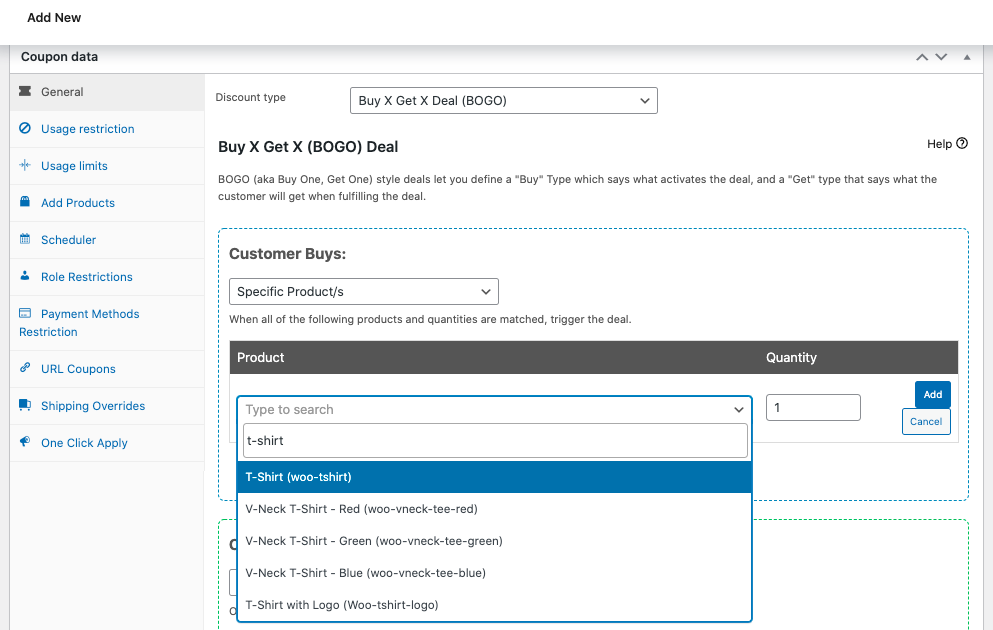Select V-Neck T-Shirt - Blue option
This screenshot has height=630, width=993.
click(x=494, y=573)
